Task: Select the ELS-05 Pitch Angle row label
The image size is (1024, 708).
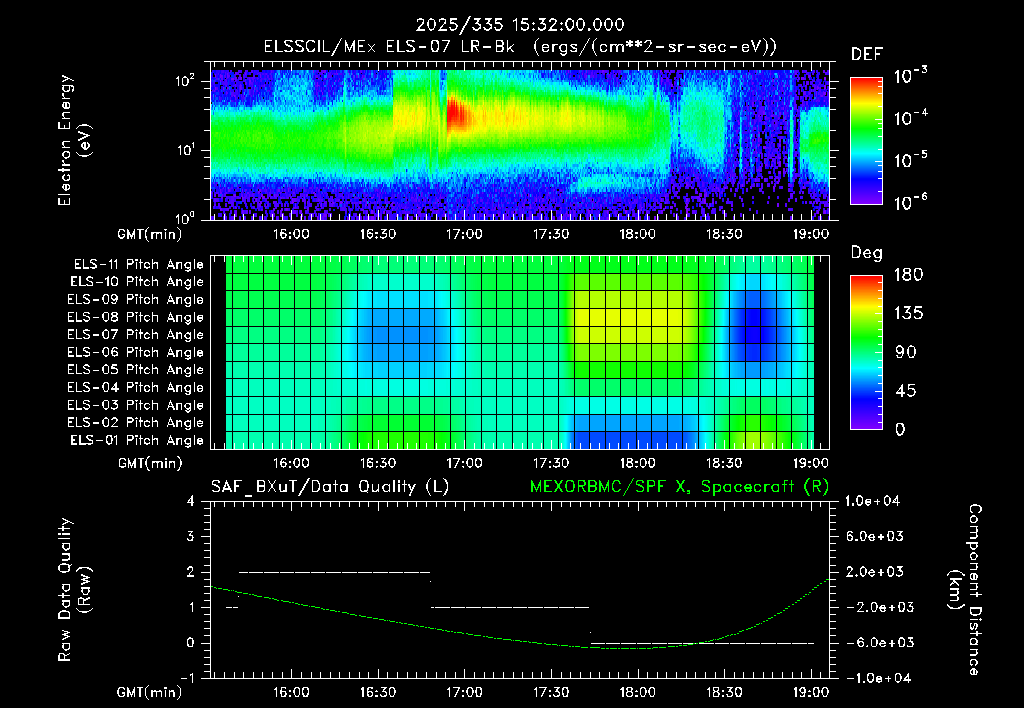Action: click(135, 370)
